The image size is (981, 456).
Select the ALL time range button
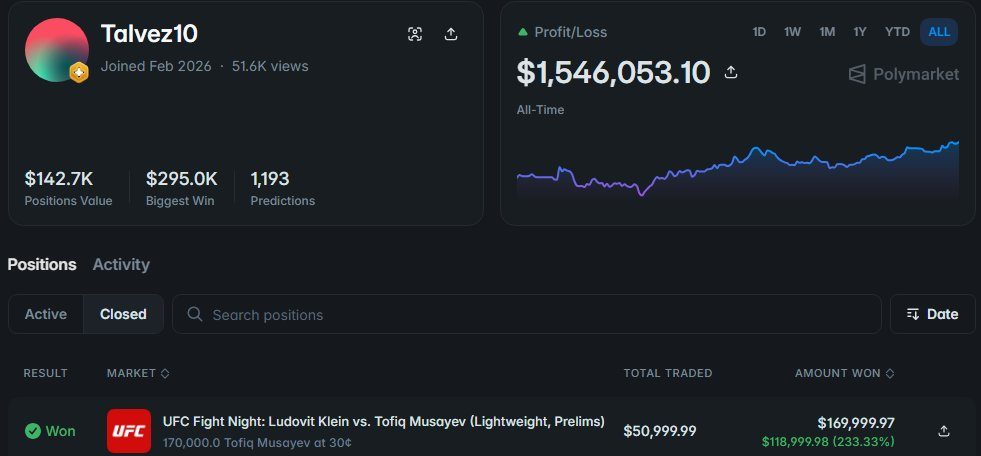coord(938,32)
